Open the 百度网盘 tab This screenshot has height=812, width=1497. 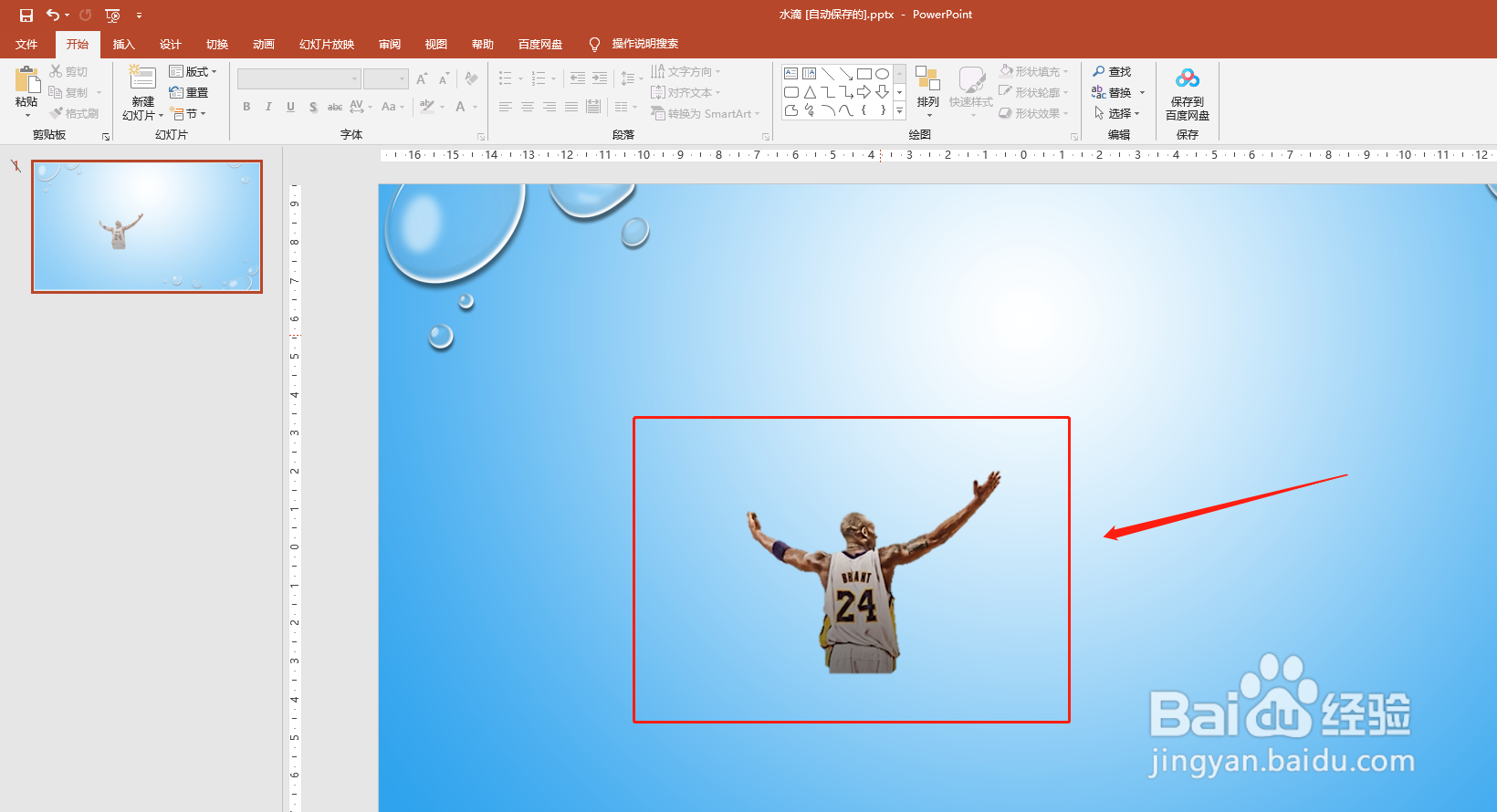pyautogui.click(x=540, y=44)
